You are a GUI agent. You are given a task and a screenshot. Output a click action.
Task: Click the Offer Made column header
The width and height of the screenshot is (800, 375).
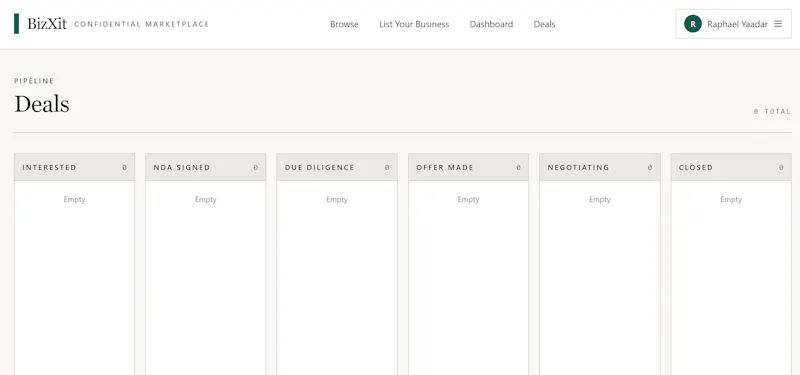coord(468,167)
